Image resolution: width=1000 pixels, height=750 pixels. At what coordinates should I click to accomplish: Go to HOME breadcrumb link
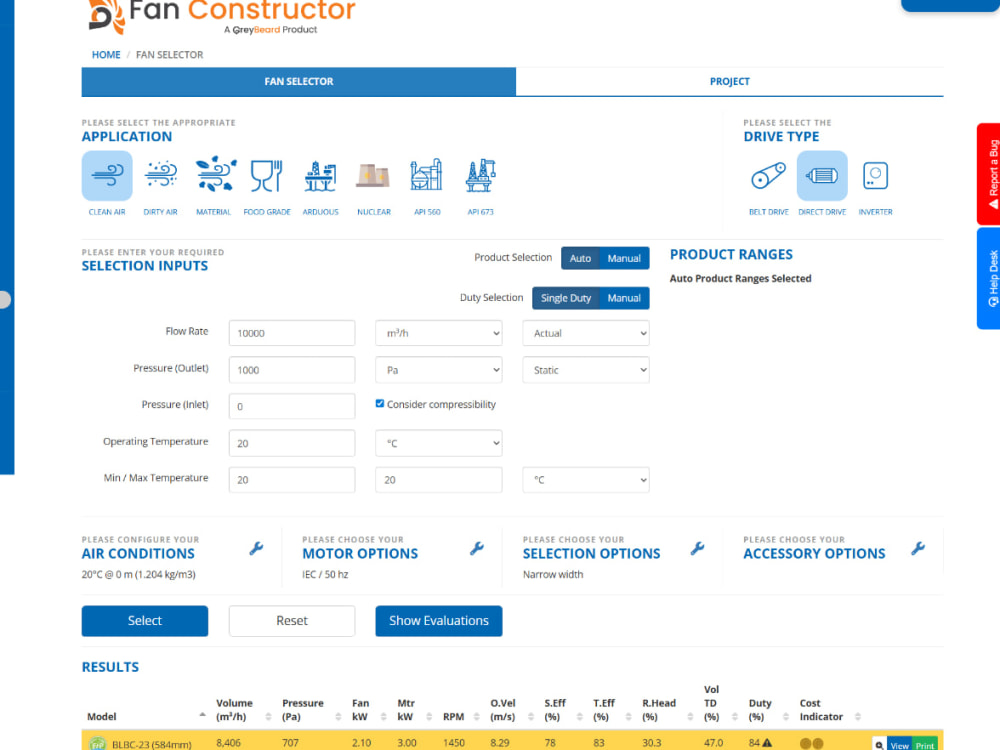click(106, 55)
